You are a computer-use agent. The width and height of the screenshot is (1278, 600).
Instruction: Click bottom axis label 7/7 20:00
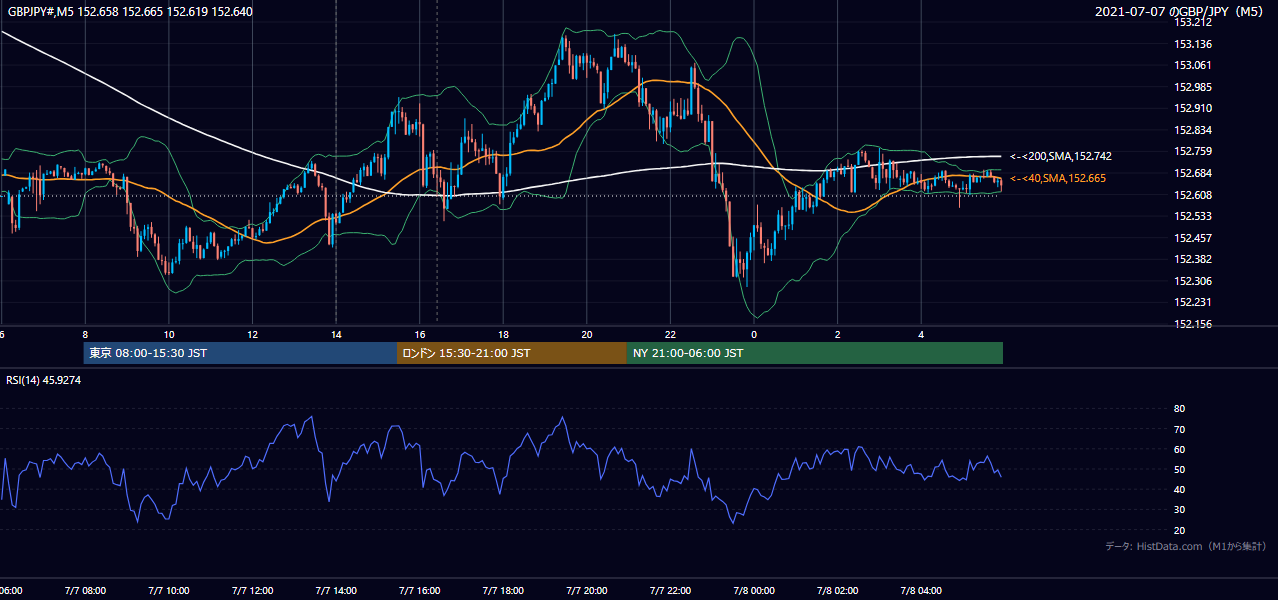click(587, 591)
